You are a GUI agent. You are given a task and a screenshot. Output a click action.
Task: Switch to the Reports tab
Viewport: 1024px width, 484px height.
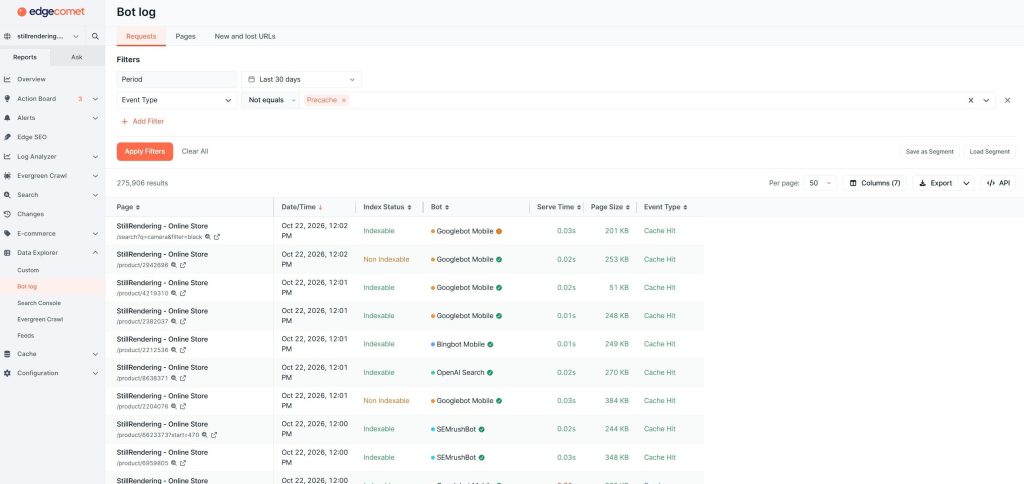[x=25, y=57]
